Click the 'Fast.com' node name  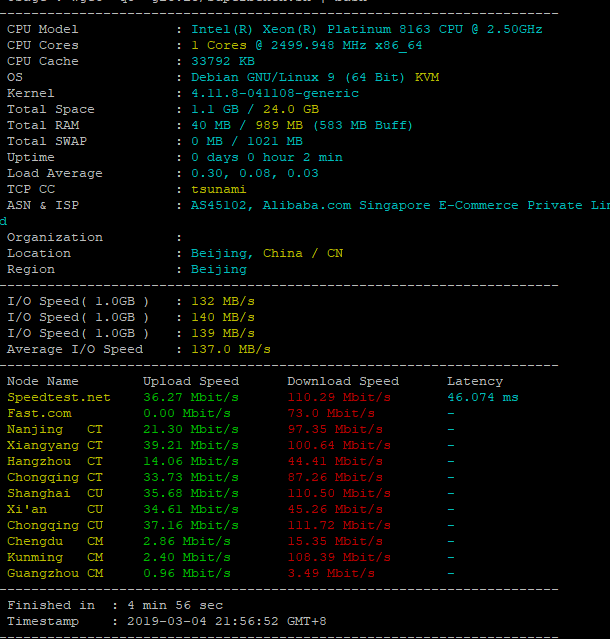39,413
